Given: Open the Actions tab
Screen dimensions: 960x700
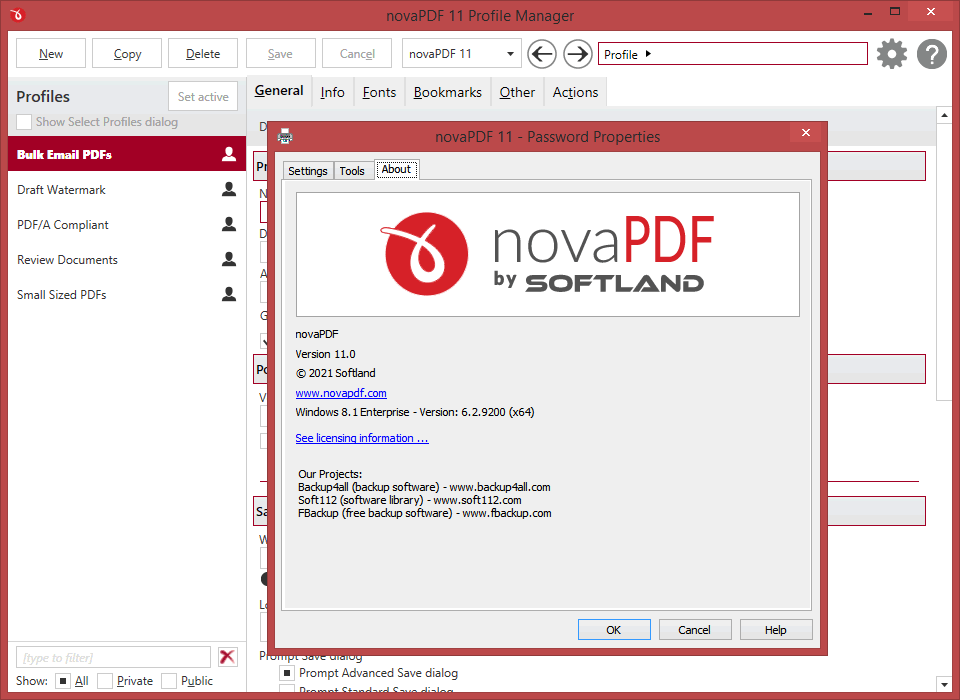Looking at the screenshot, I should coord(576,92).
